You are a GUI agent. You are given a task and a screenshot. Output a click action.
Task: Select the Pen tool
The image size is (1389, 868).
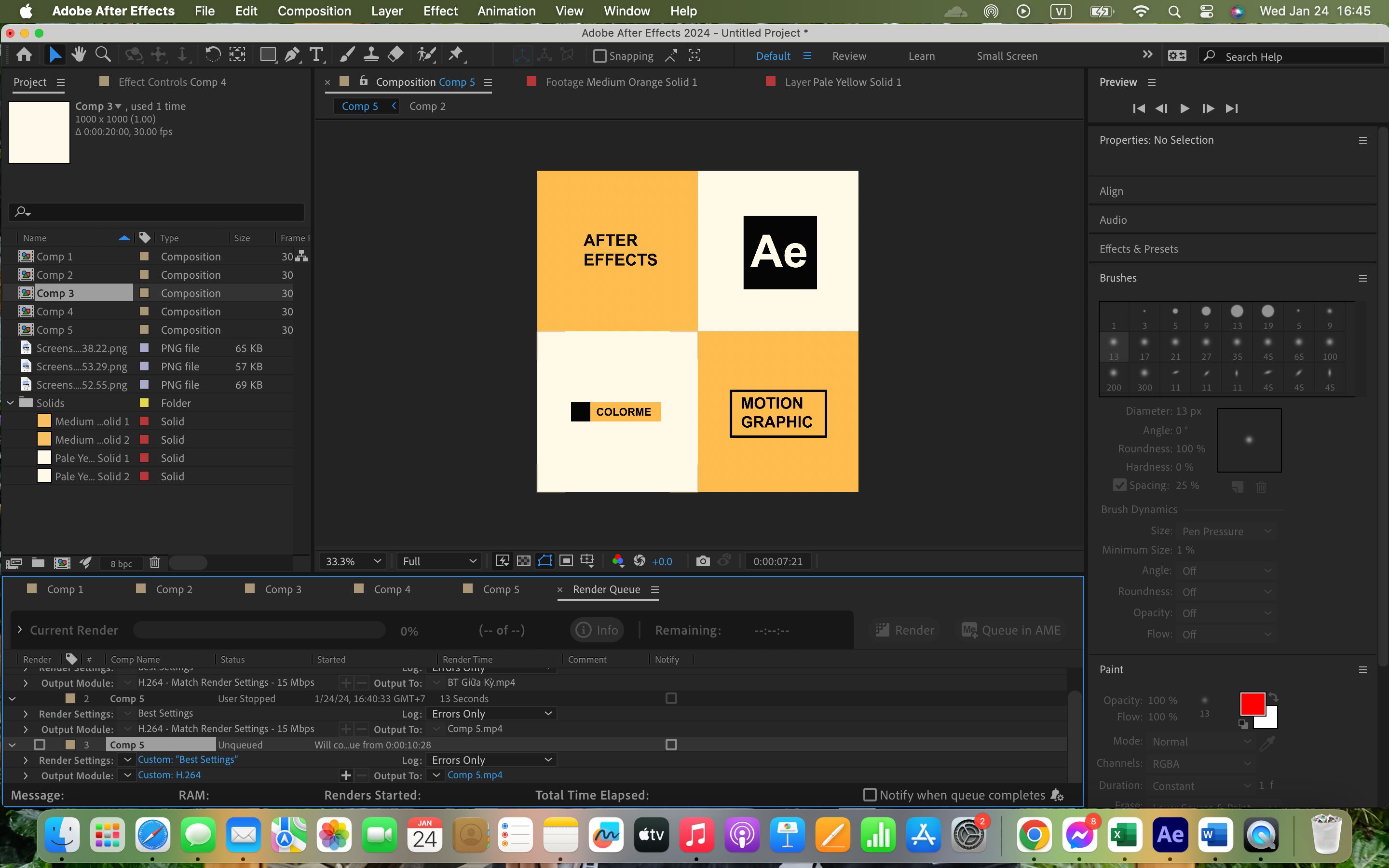(x=292, y=54)
